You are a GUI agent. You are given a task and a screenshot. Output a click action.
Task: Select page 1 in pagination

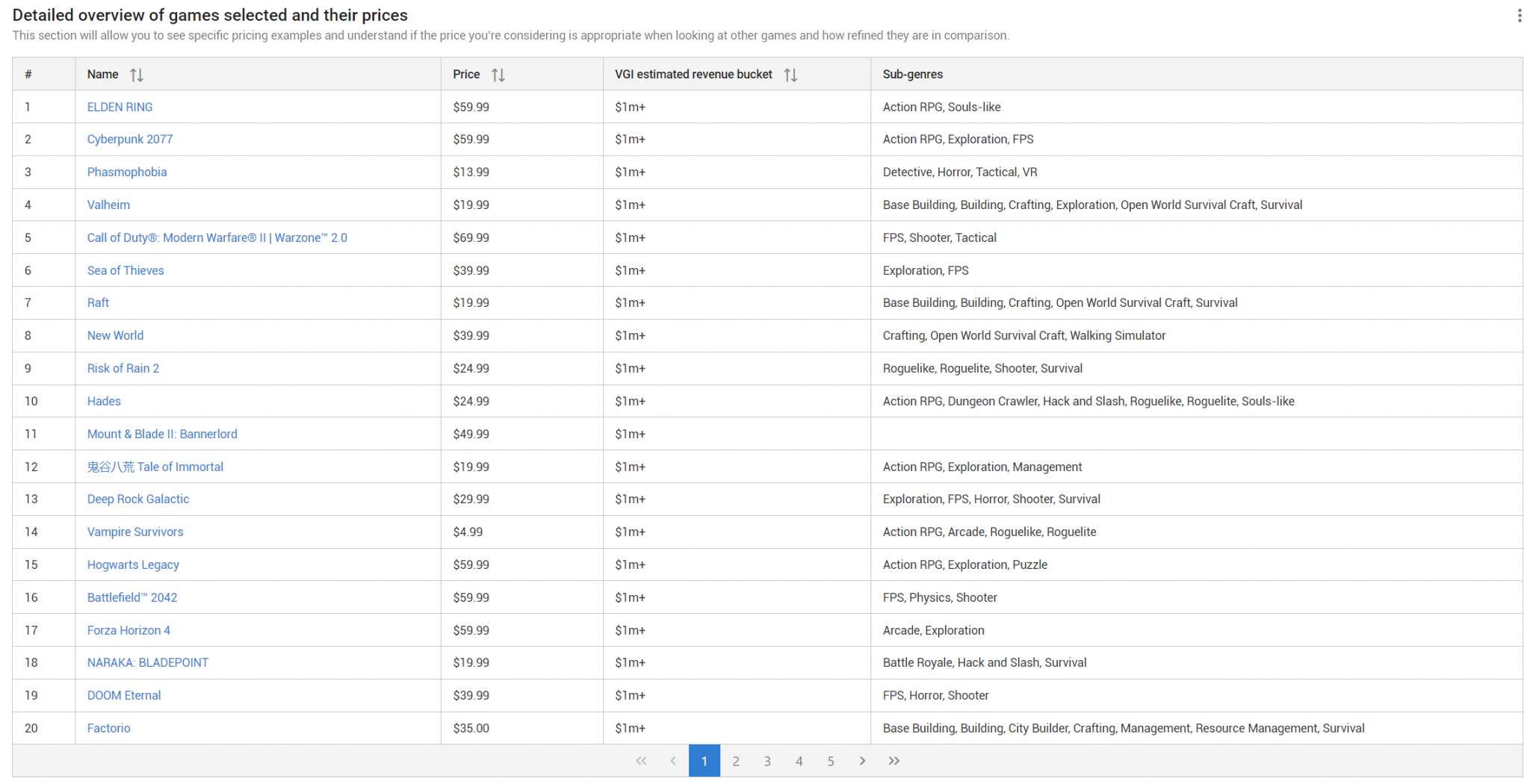[704, 761]
